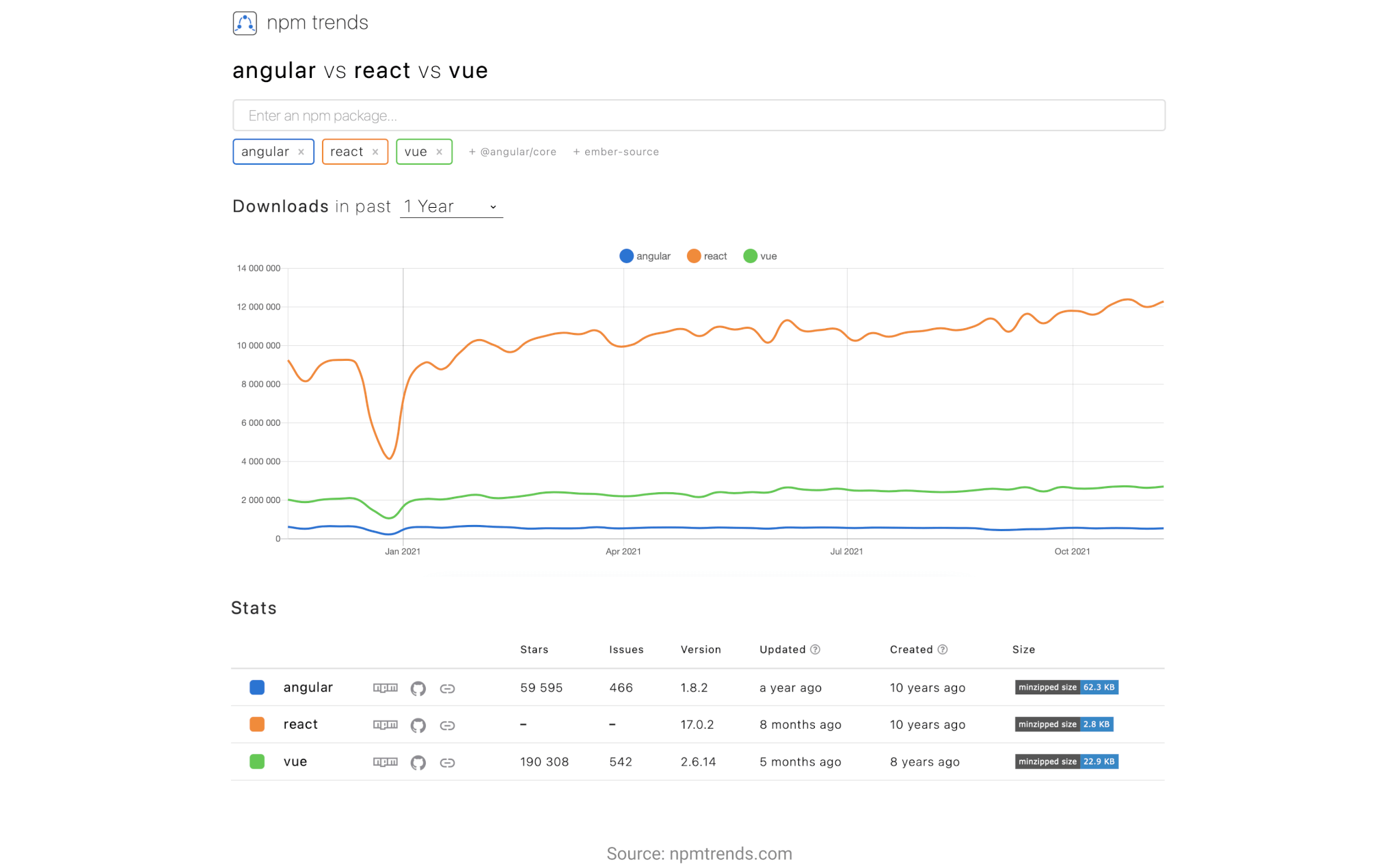Click help icon next to Updated
Viewport: 1400px width, 864px height.
815,649
